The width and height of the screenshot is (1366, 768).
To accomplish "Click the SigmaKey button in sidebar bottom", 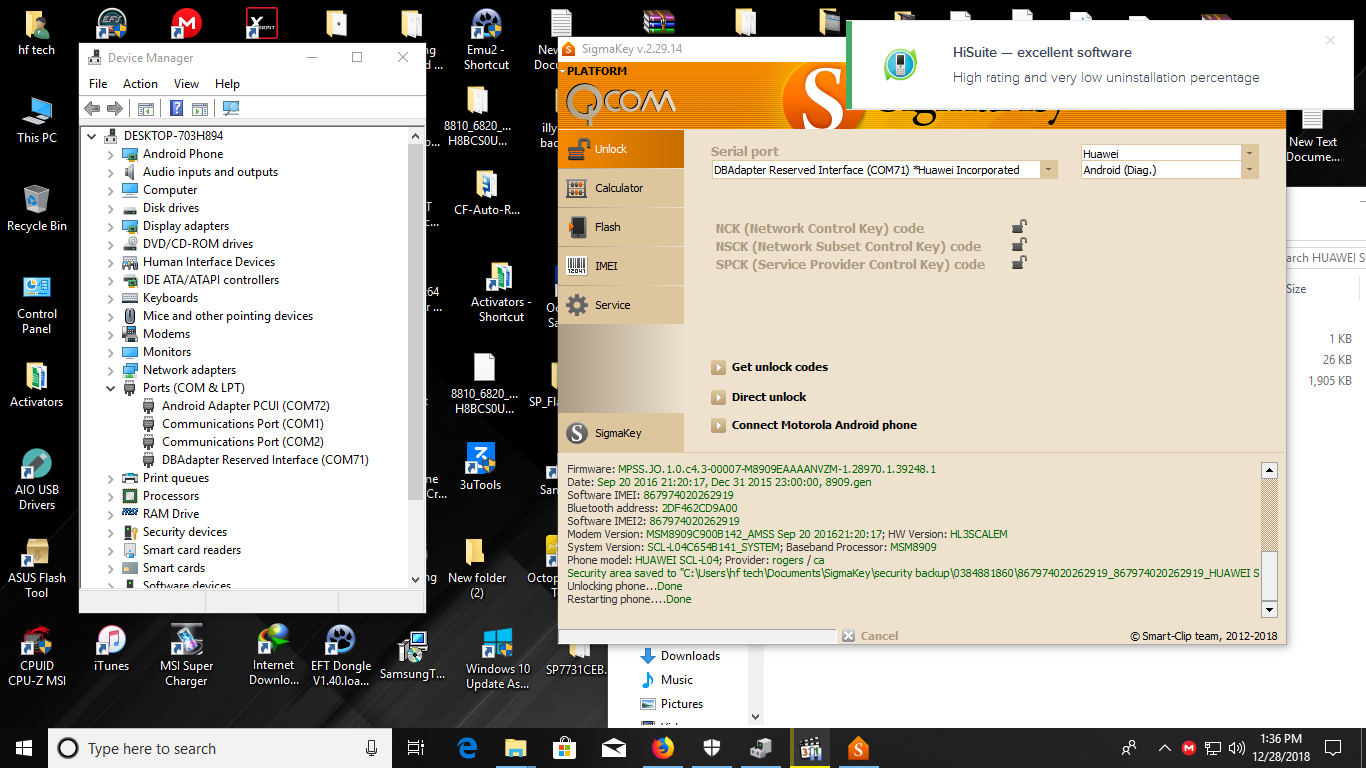I will pyautogui.click(x=621, y=433).
